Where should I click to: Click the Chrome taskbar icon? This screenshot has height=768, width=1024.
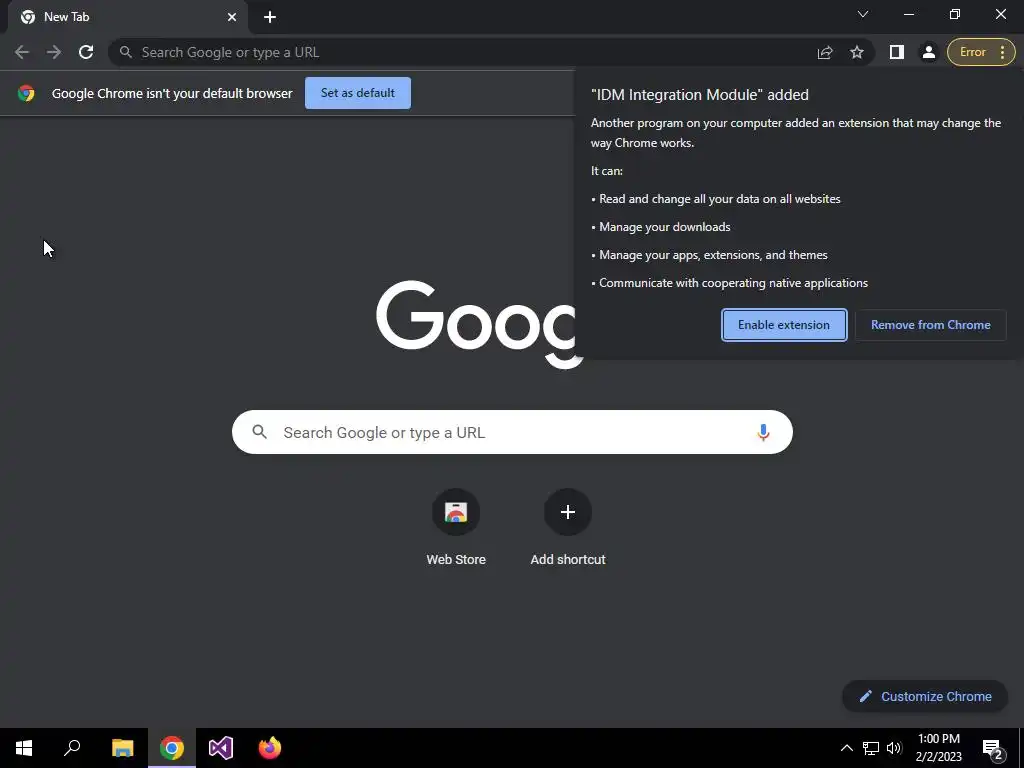172,748
